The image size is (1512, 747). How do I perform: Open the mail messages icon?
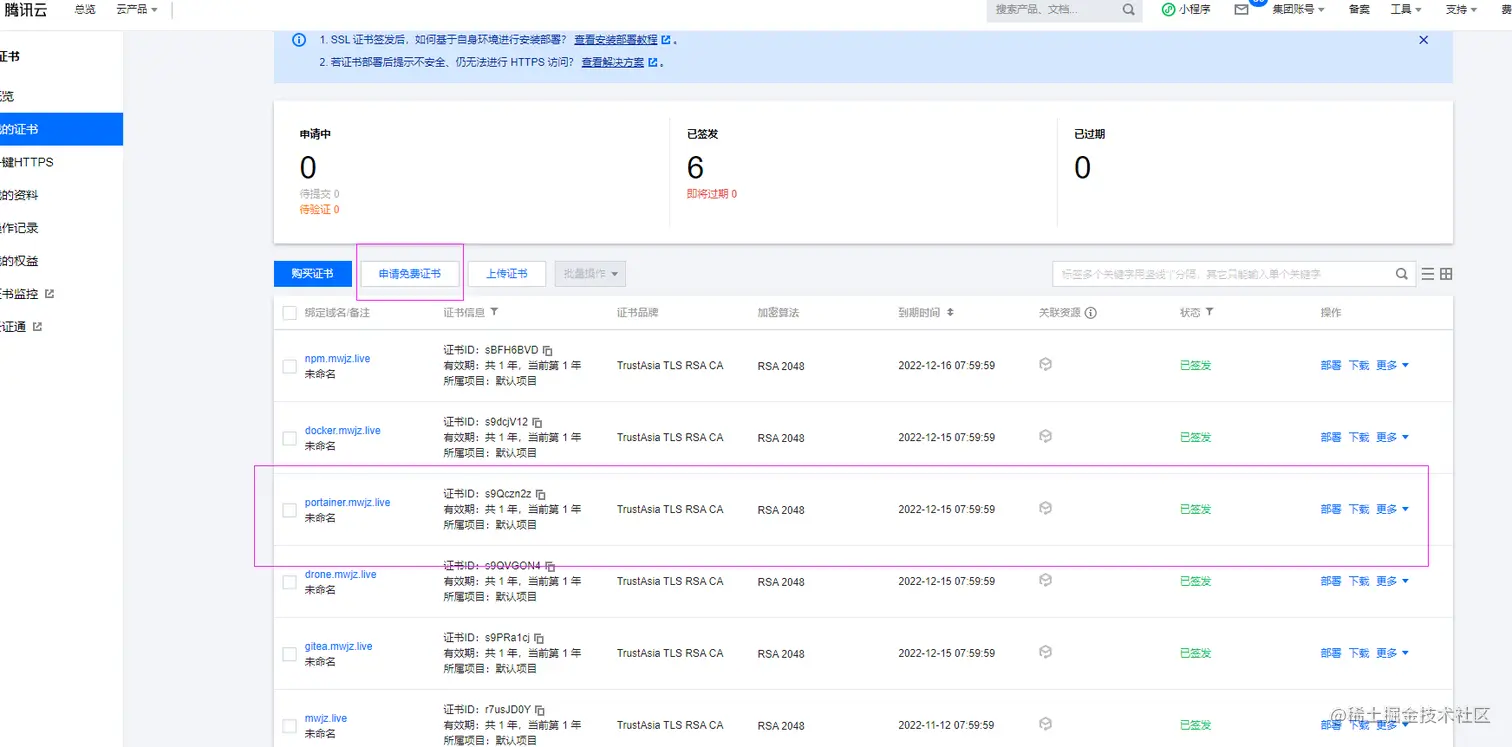(x=1242, y=9)
